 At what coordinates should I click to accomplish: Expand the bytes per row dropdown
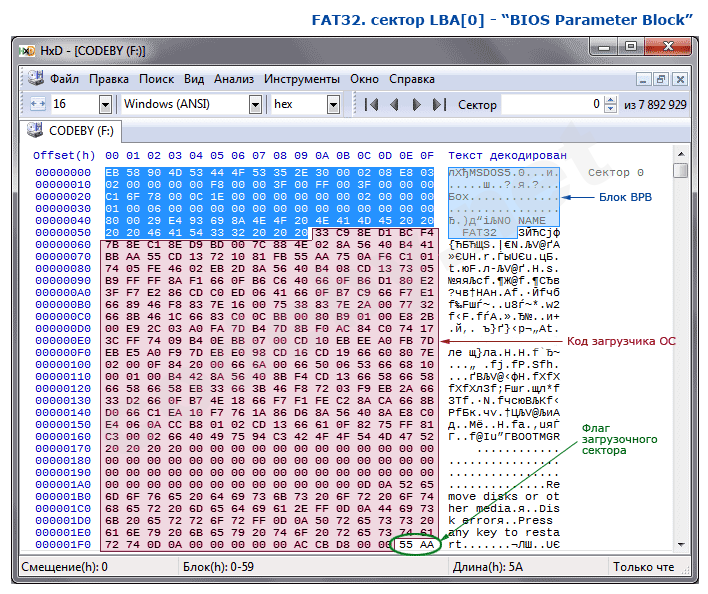(105, 104)
